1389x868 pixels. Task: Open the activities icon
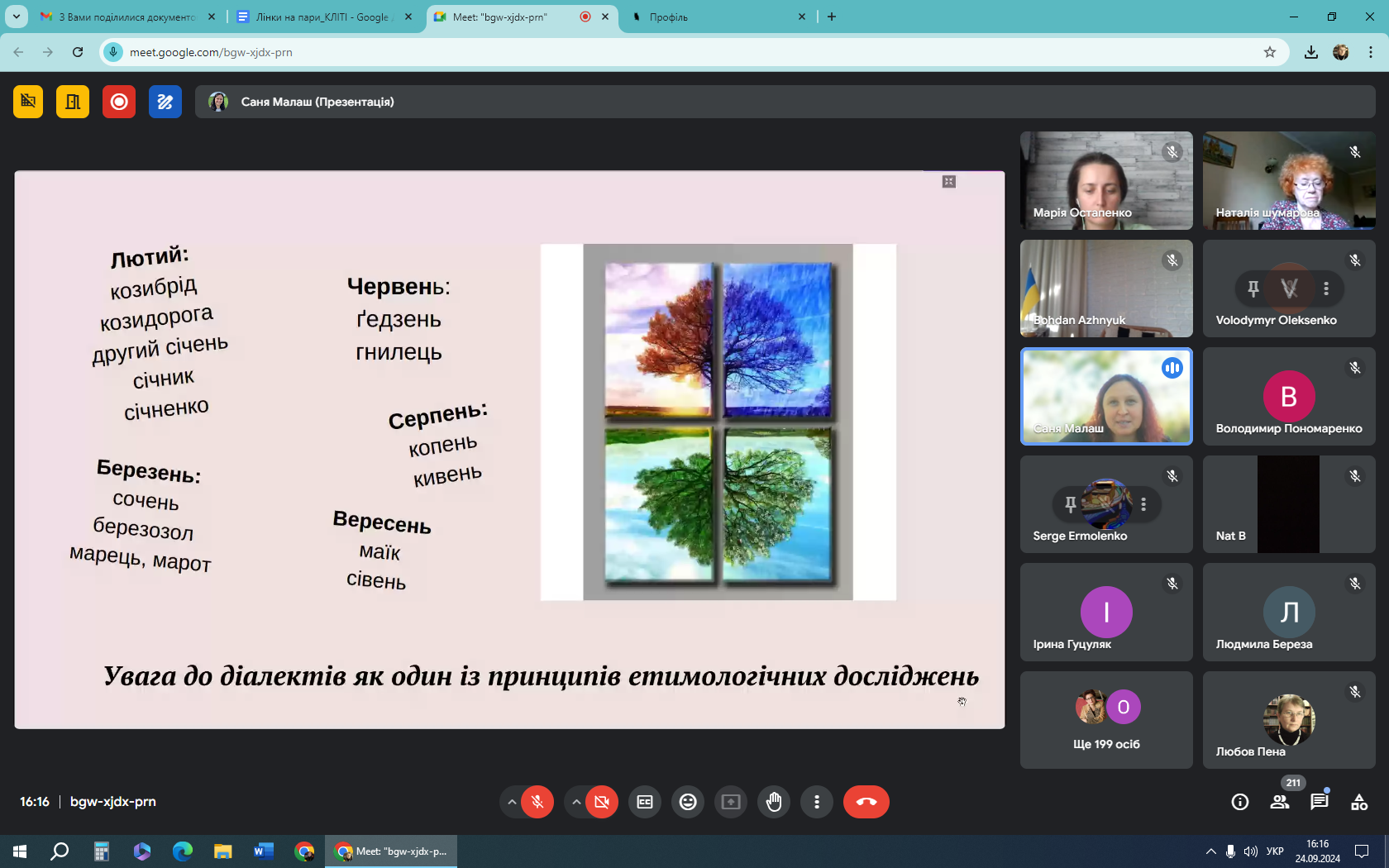click(x=1358, y=802)
